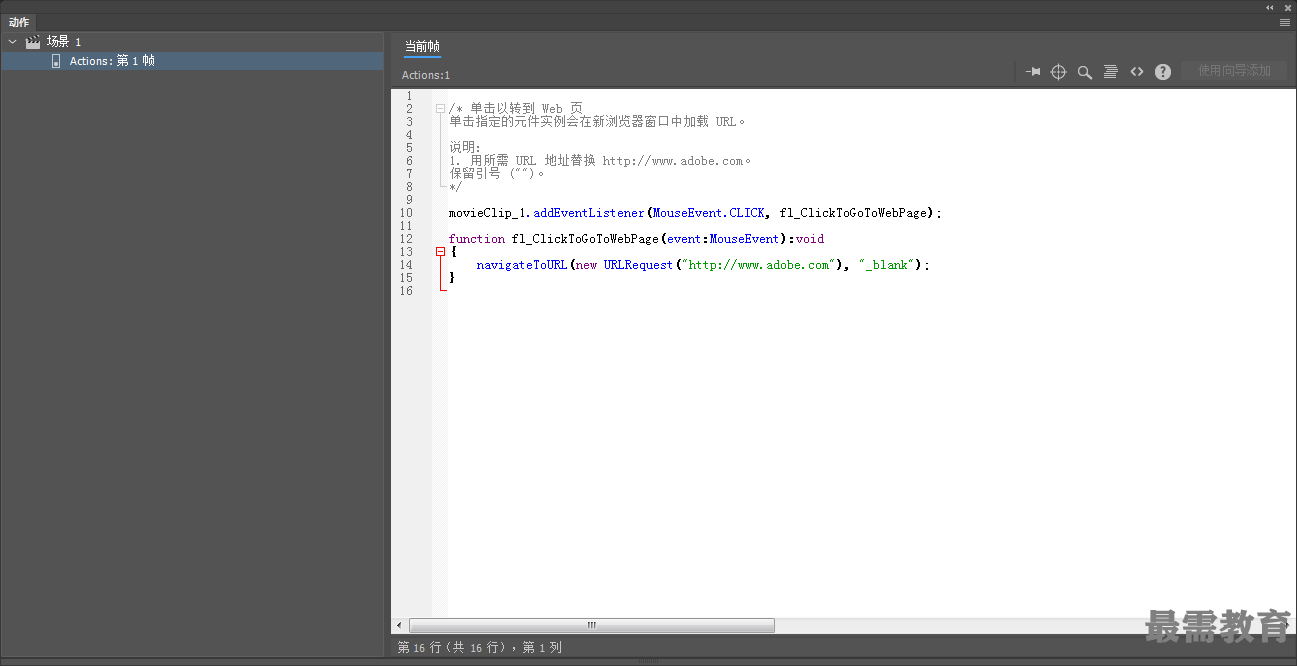Click line number 16 in the gutter
The width and height of the screenshot is (1297, 666).
click(406, 291)
